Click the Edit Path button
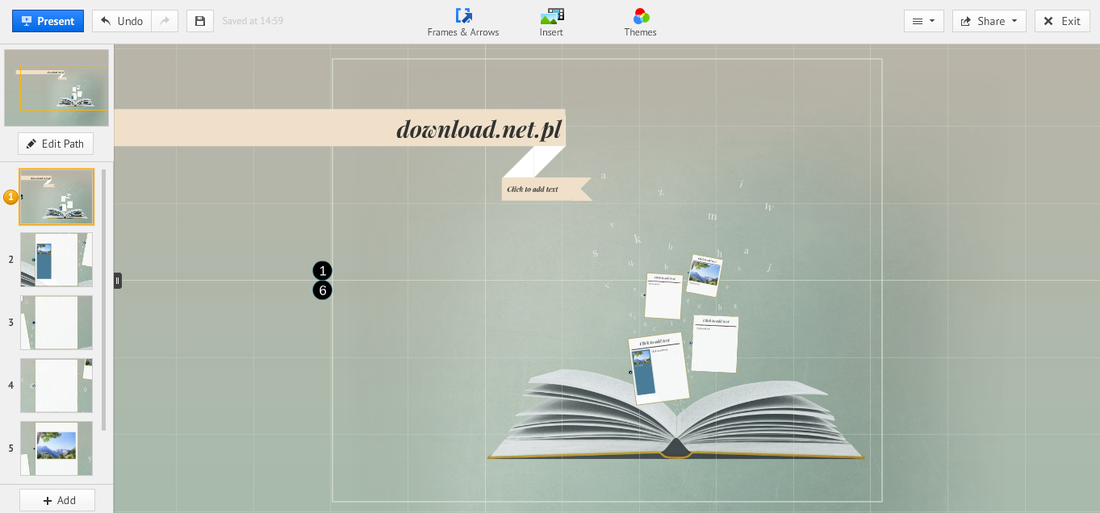1100x513 pixels. [55, 144]
